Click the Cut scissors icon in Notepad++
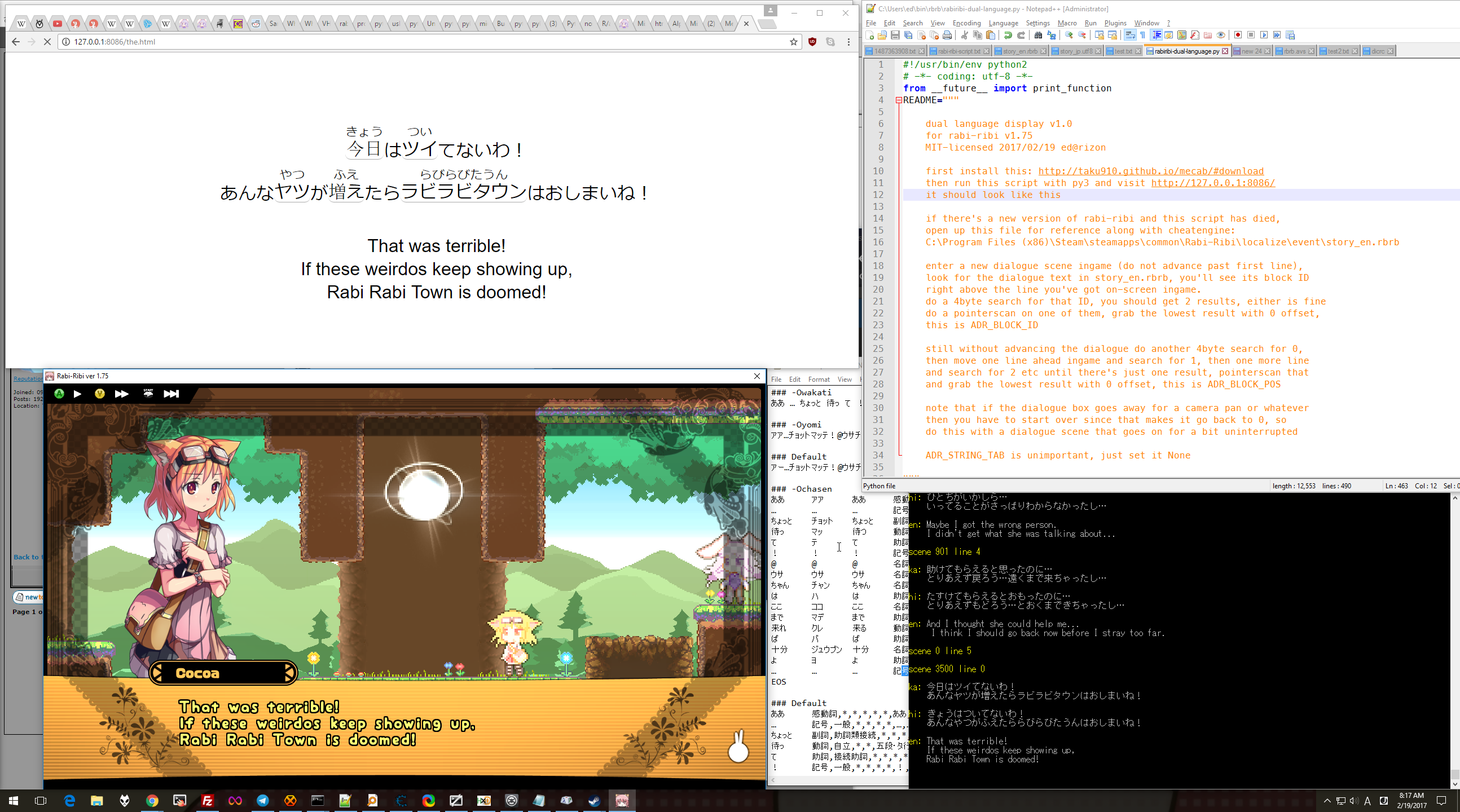Screen dimensions: 1460x812 pyautogui.click(x=965, y=35)
